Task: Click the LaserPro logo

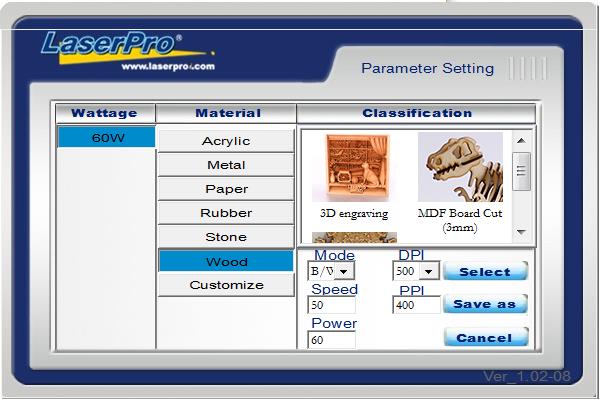Action: 128,51
